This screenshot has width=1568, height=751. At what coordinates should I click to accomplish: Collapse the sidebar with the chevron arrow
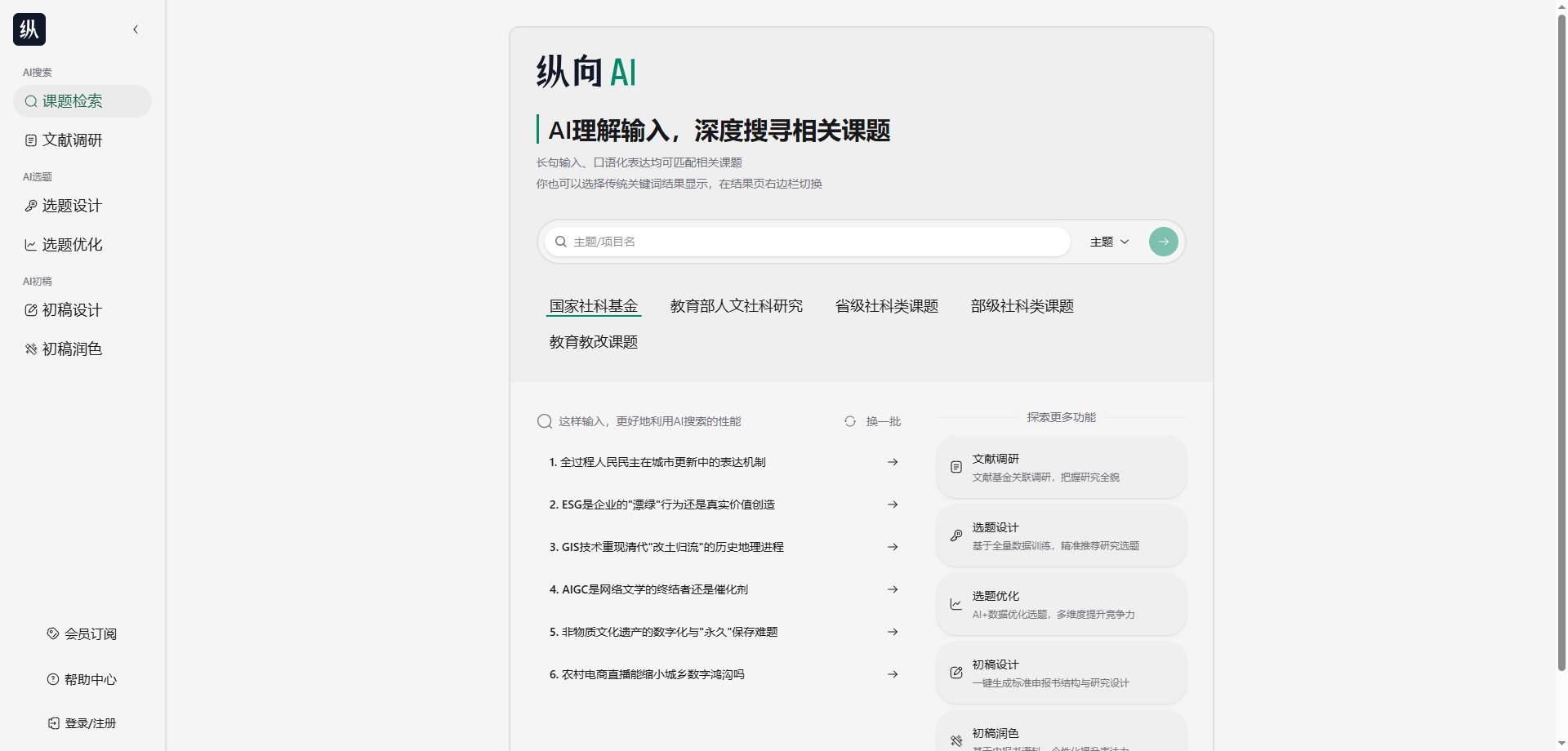(x=136, y=29)
